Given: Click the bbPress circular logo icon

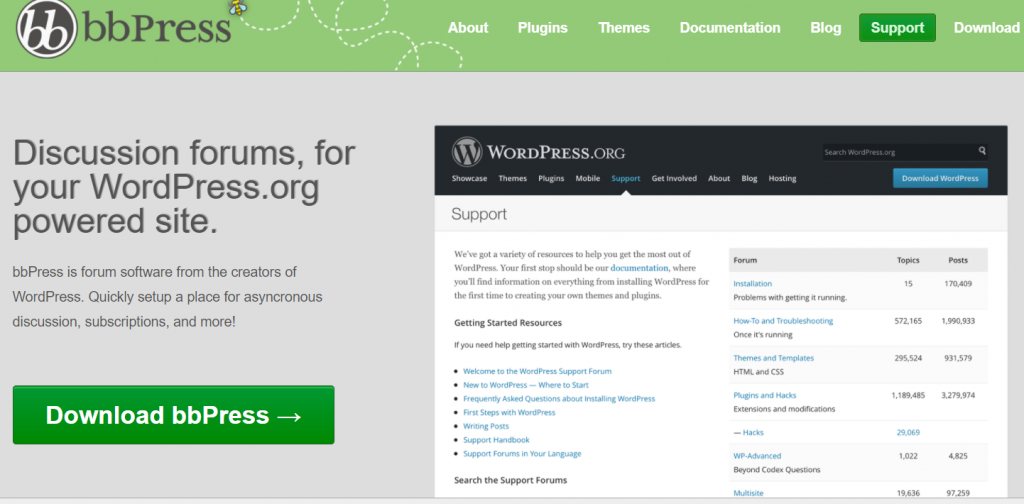Looking at the screenshot, I should click(46, 29).
